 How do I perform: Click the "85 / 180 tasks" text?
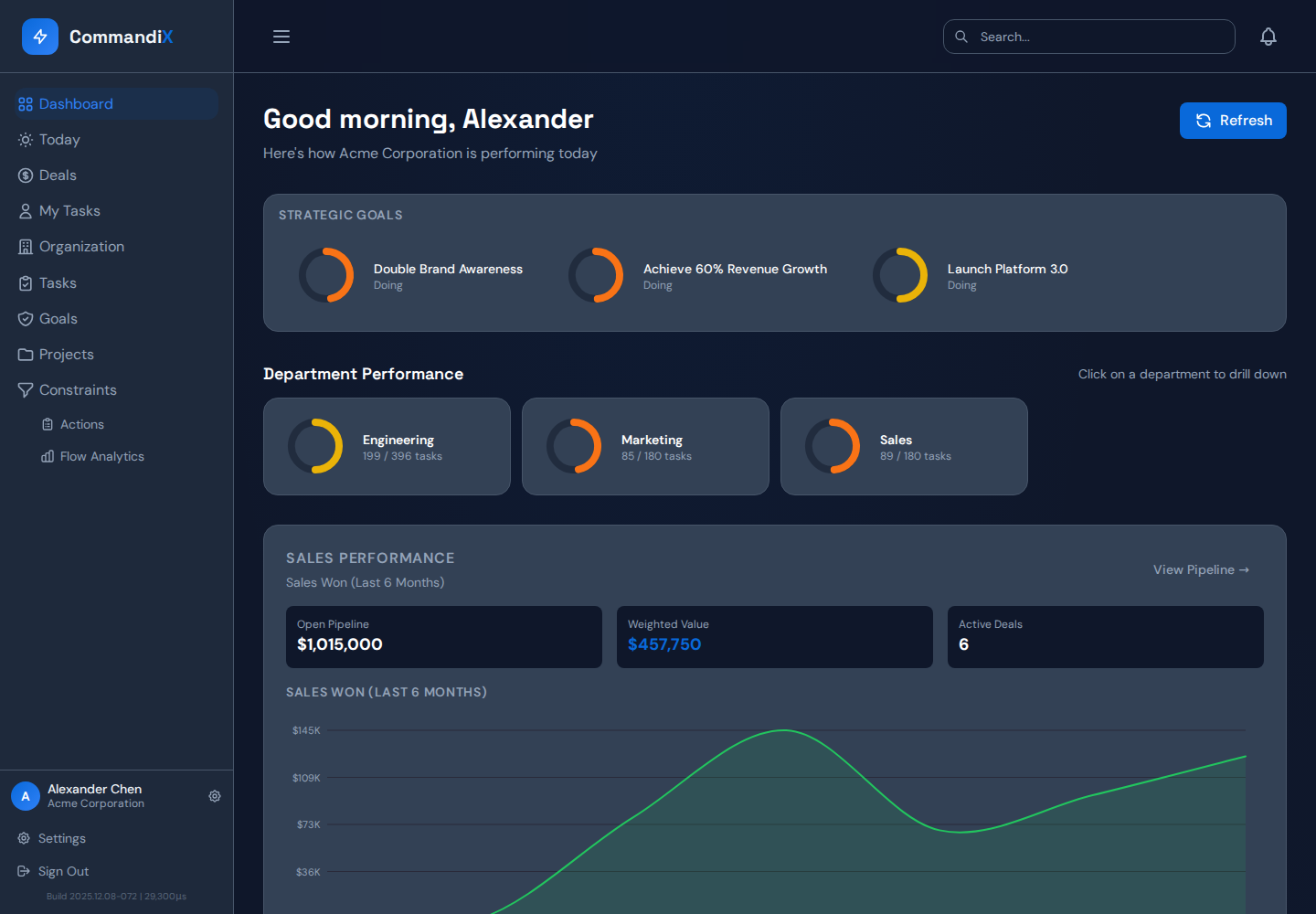(x=656, y=456)
